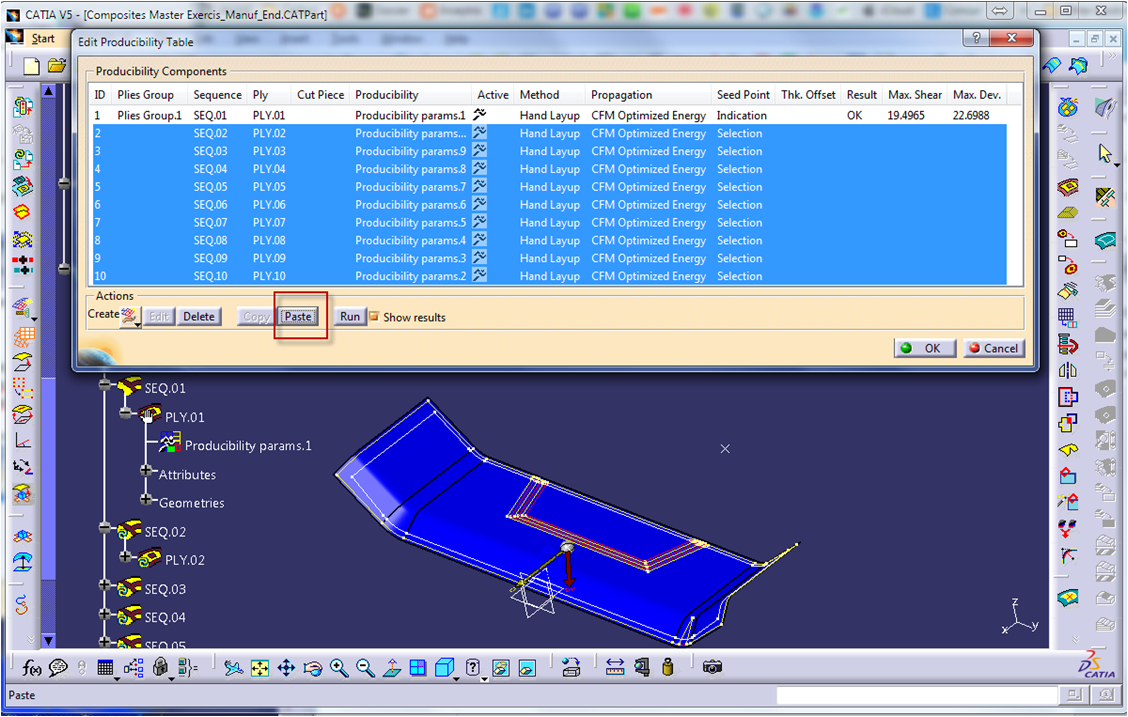Sort by the Max. Shear column header
The height and width of the screenshot is (717, 1128).
914,95
